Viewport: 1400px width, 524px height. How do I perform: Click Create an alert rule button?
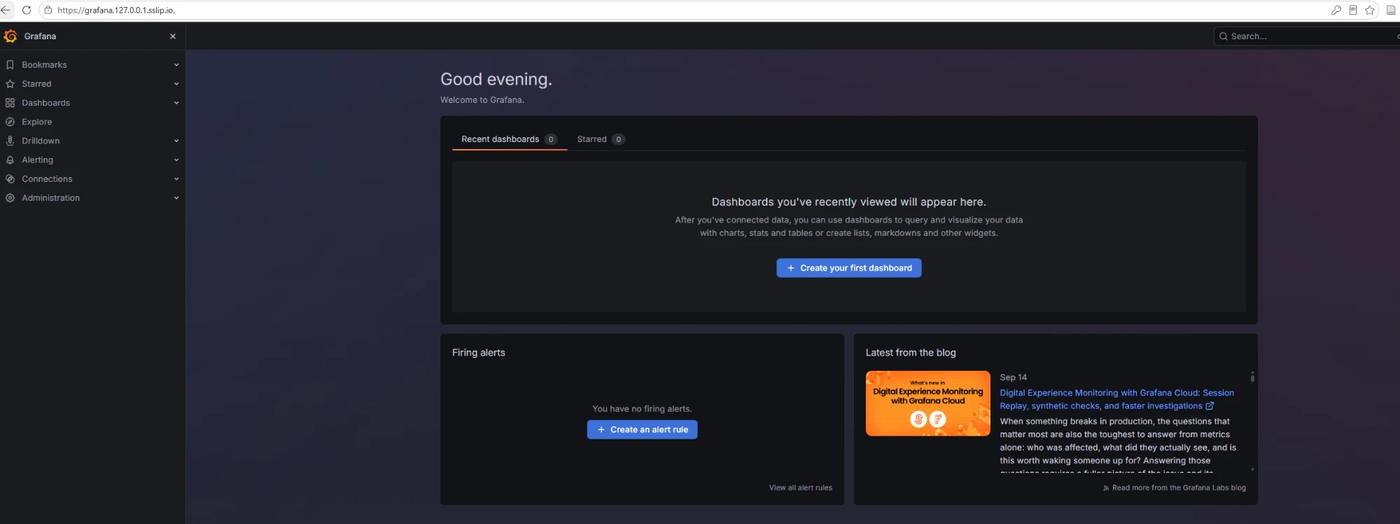click(642, 429)
